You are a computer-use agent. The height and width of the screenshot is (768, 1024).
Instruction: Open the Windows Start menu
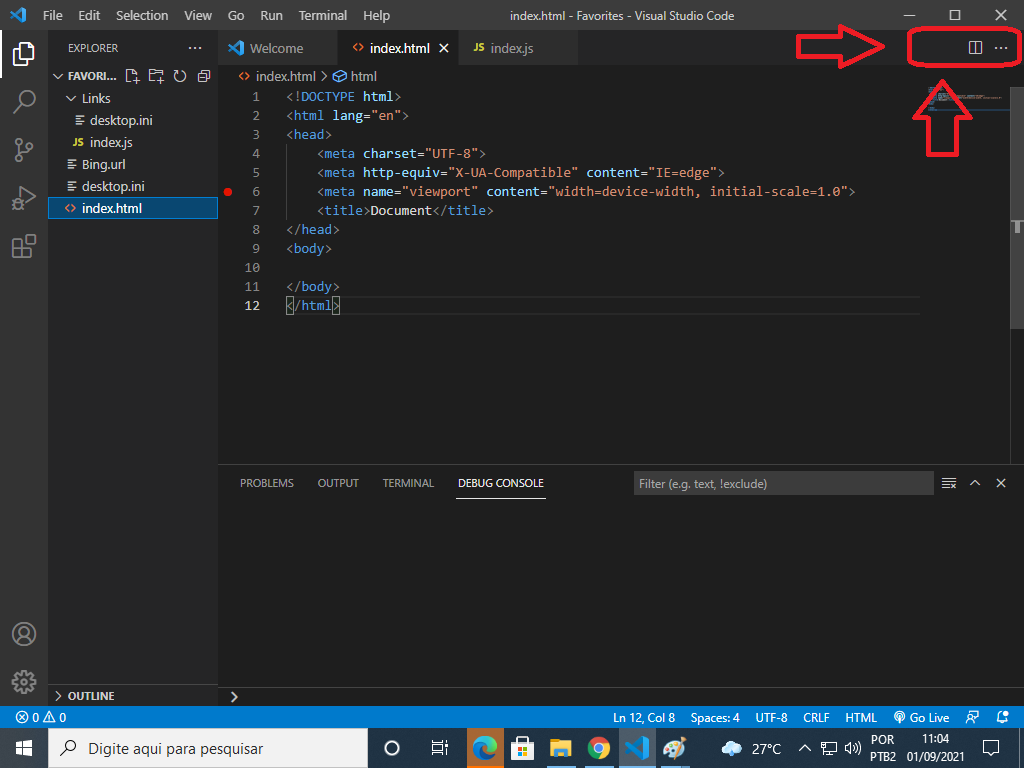[x=24, y=748]
